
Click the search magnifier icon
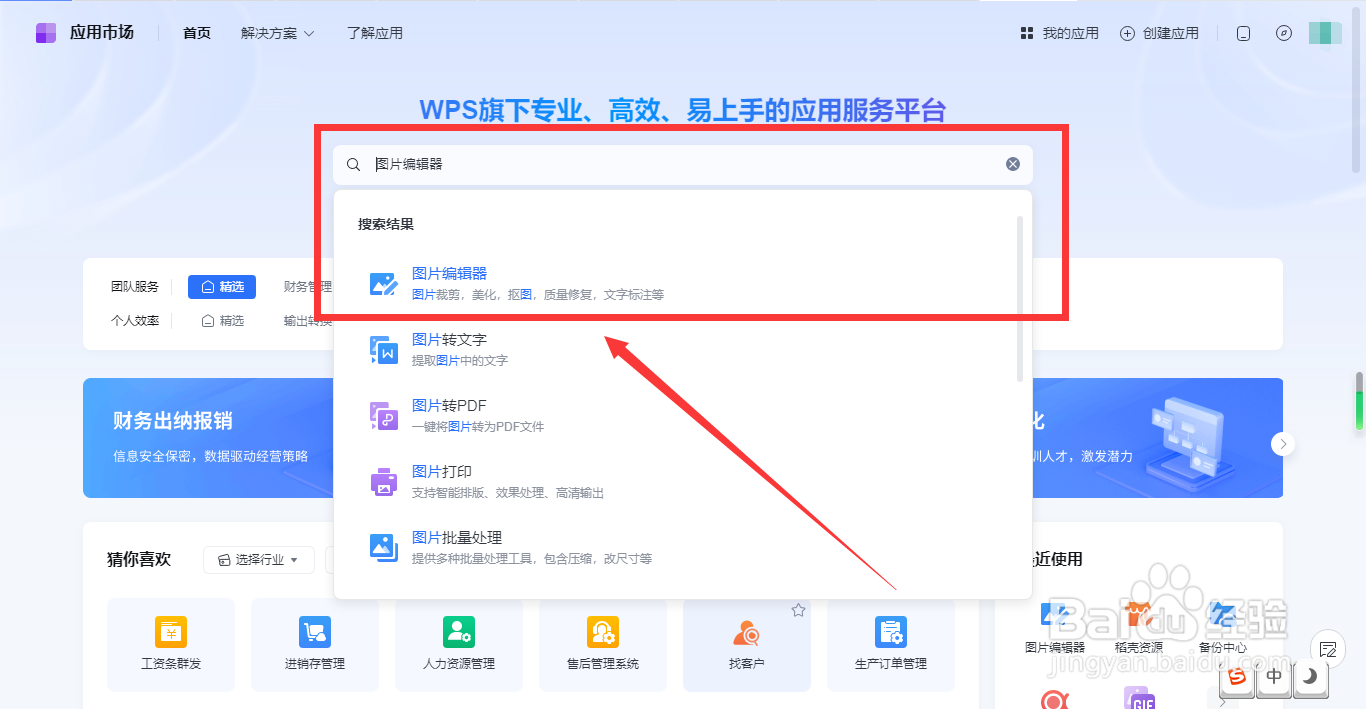tap(353, 164)
